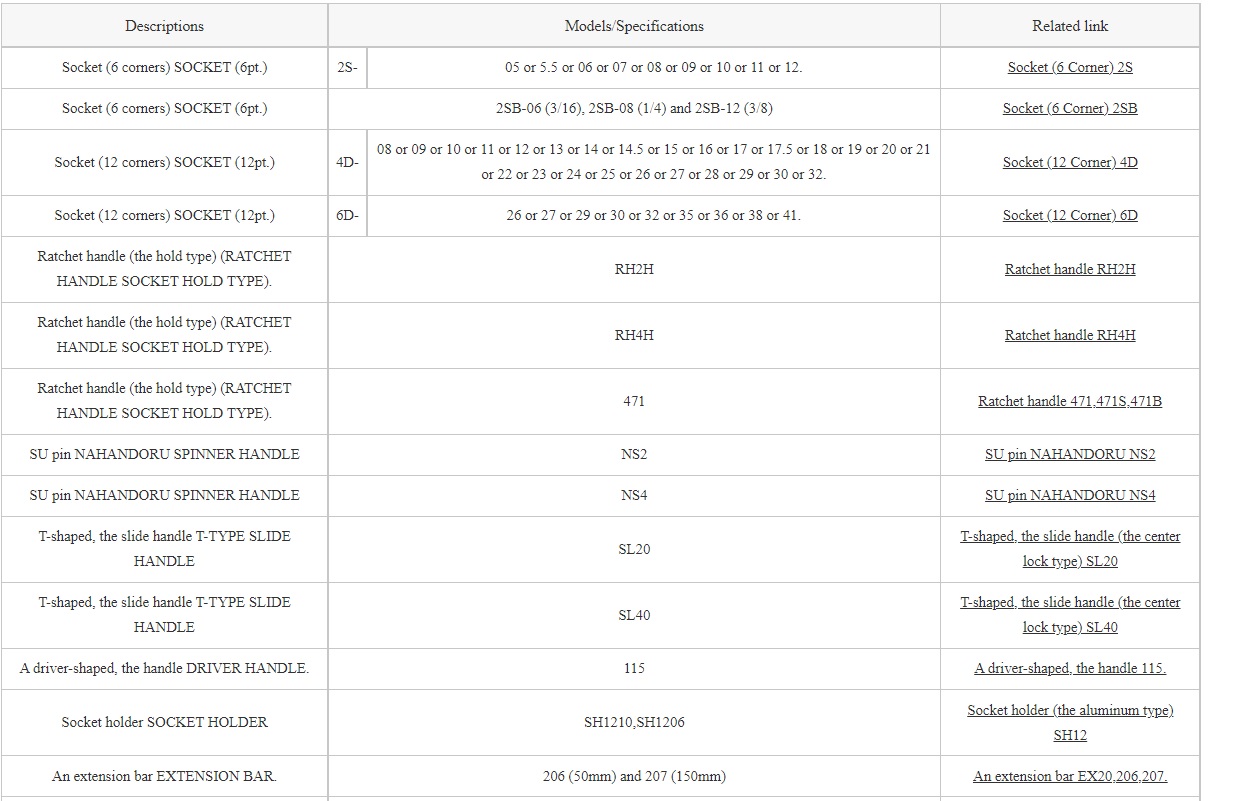Click the 4D- model prefix cell
Screen dimensions: 1243x801
pyautogui.click(x=347, y=162)
